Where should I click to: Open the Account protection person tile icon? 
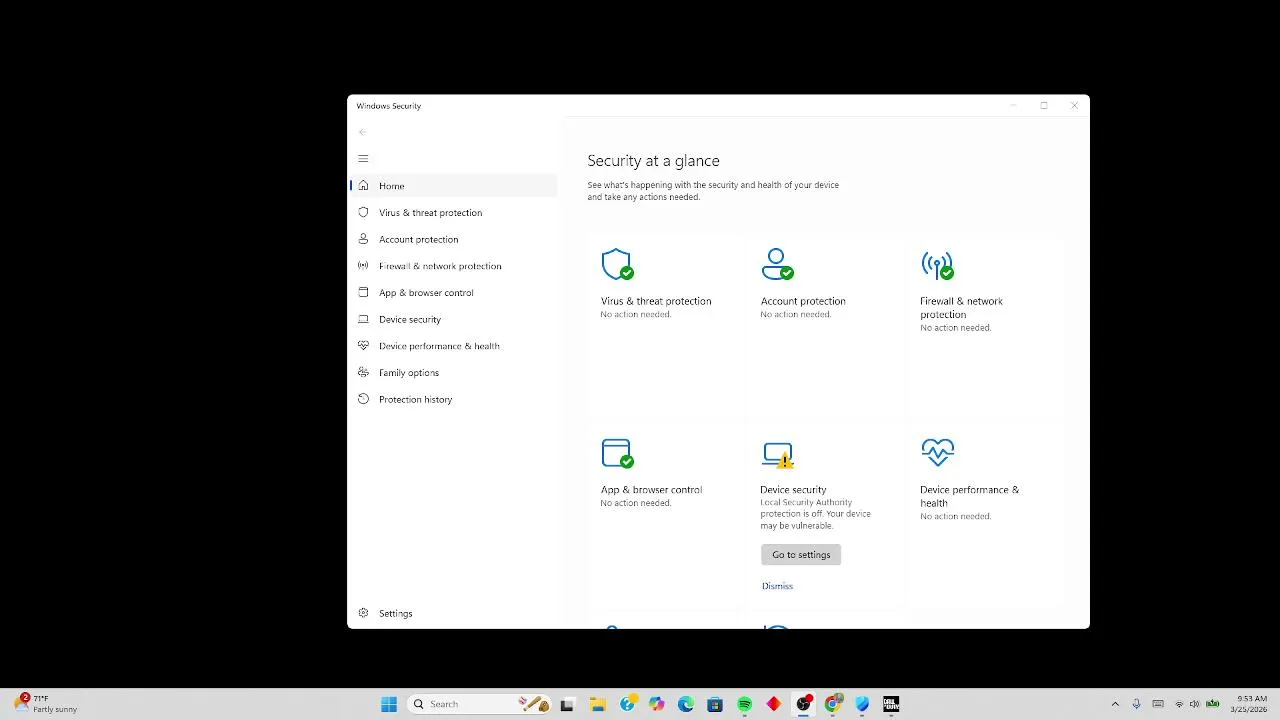click(777, 265)
